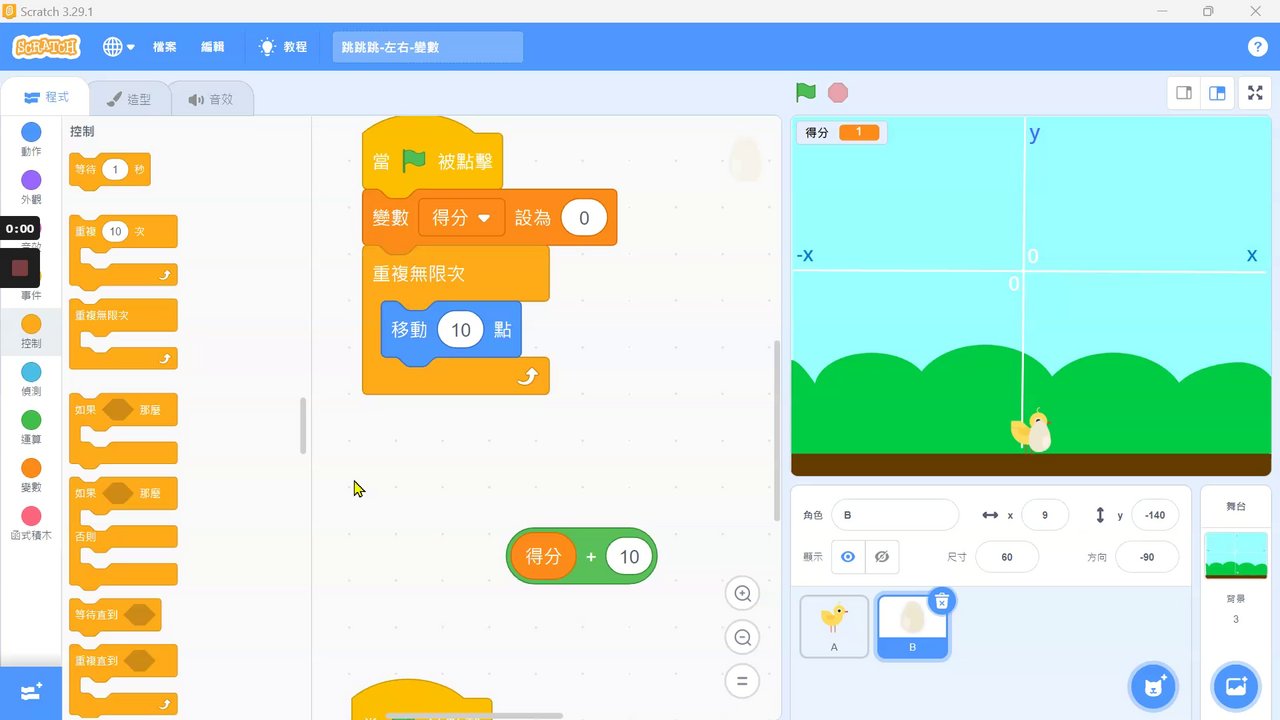Select the 事件 block category
This screenshot has height=720, width=1280.
pyautogui.click(x=31, y=287)
